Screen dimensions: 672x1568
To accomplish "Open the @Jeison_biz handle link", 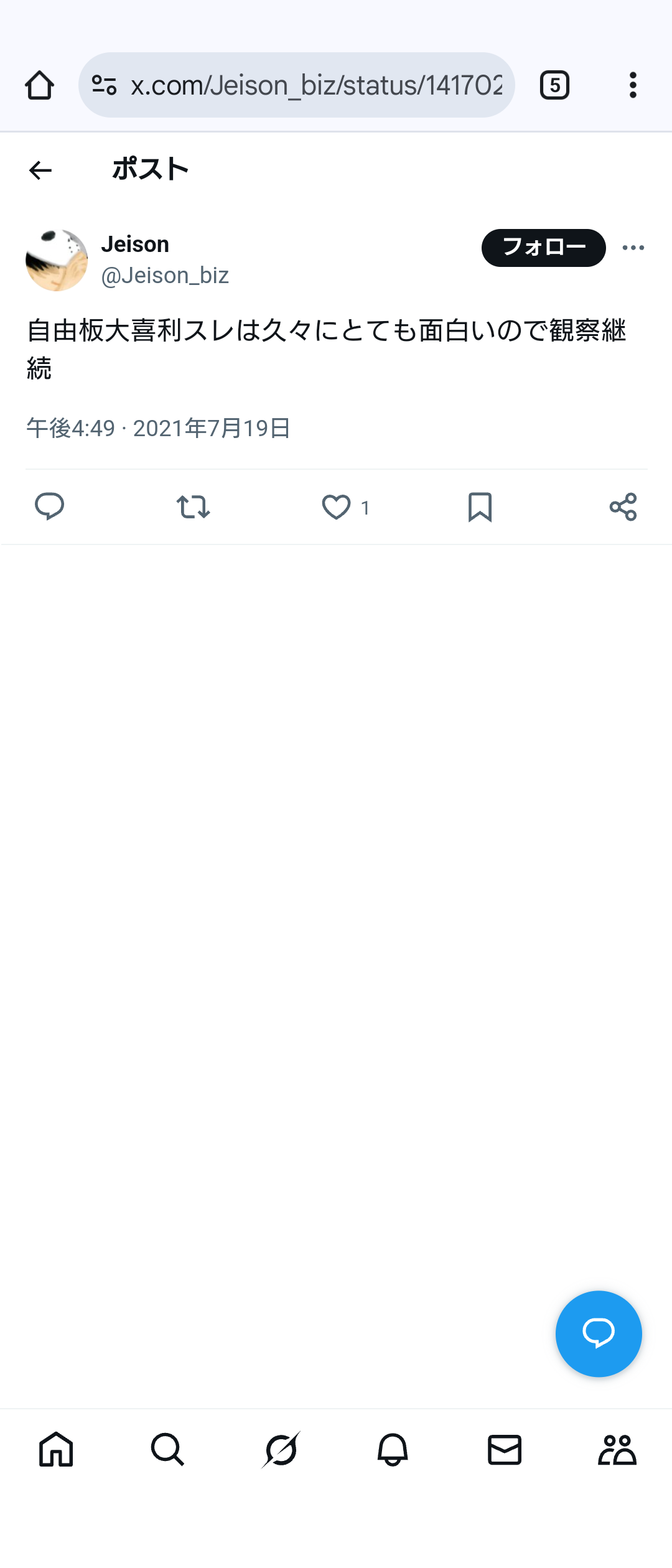I will [165, 276].
